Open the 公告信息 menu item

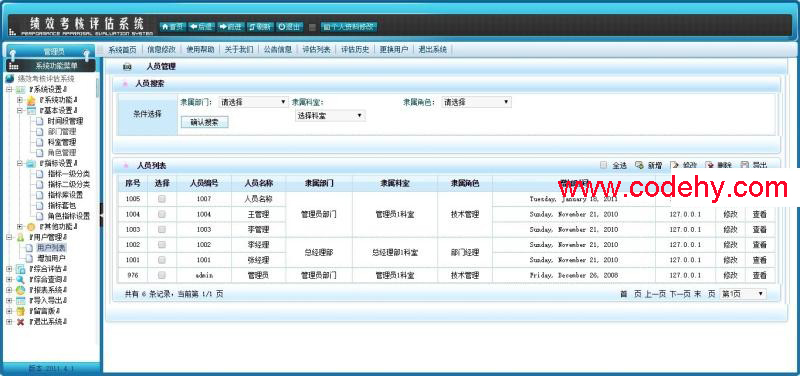[x=278, y=49]
